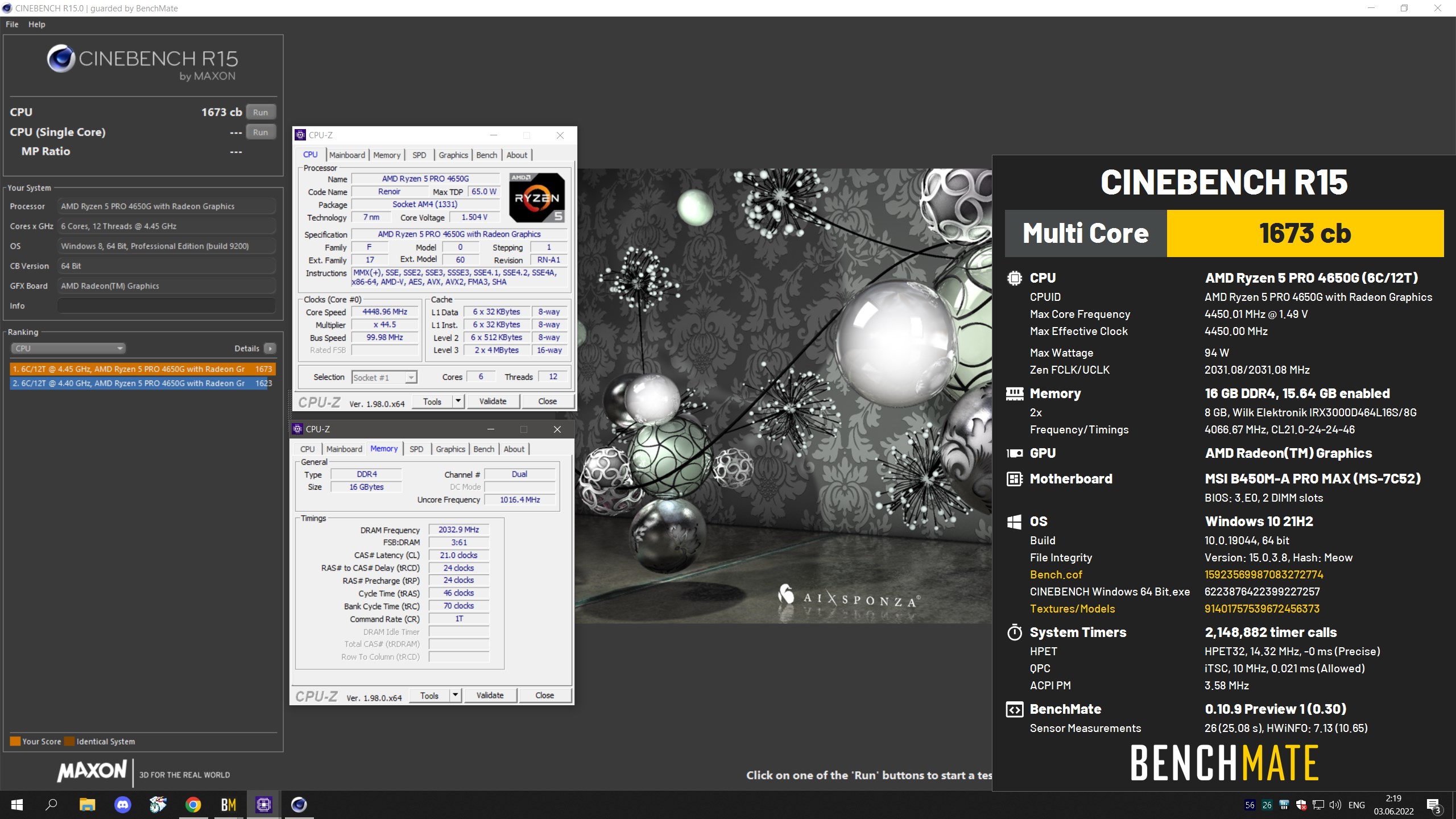Image resolution: width=1456 pixels, height=819 pixels.
Task: Click the Cinebench R15 logo icon
Action: pos(61,58)
